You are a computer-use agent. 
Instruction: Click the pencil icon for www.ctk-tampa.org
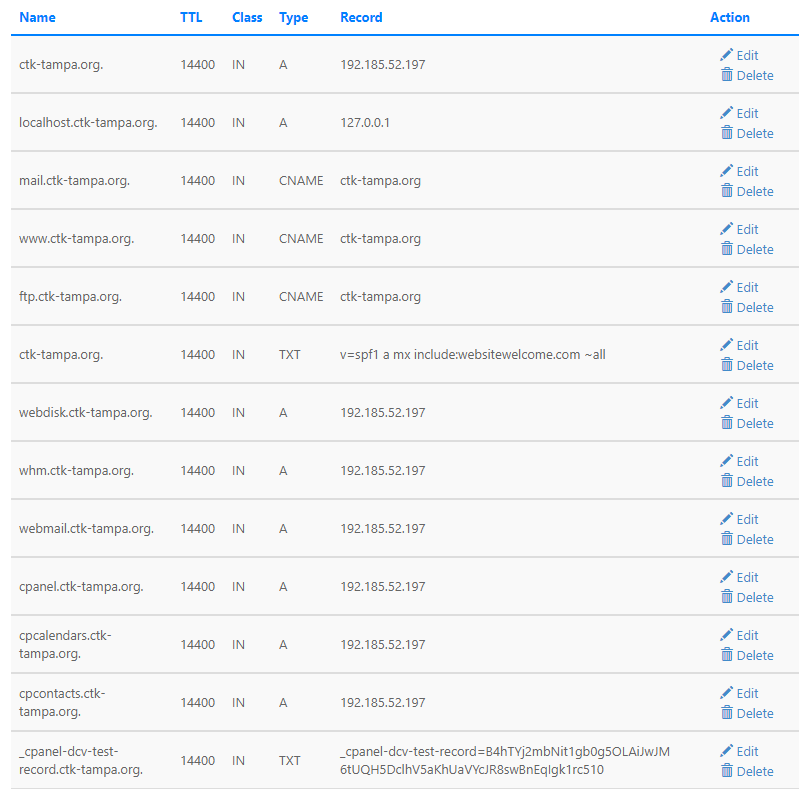727,229
